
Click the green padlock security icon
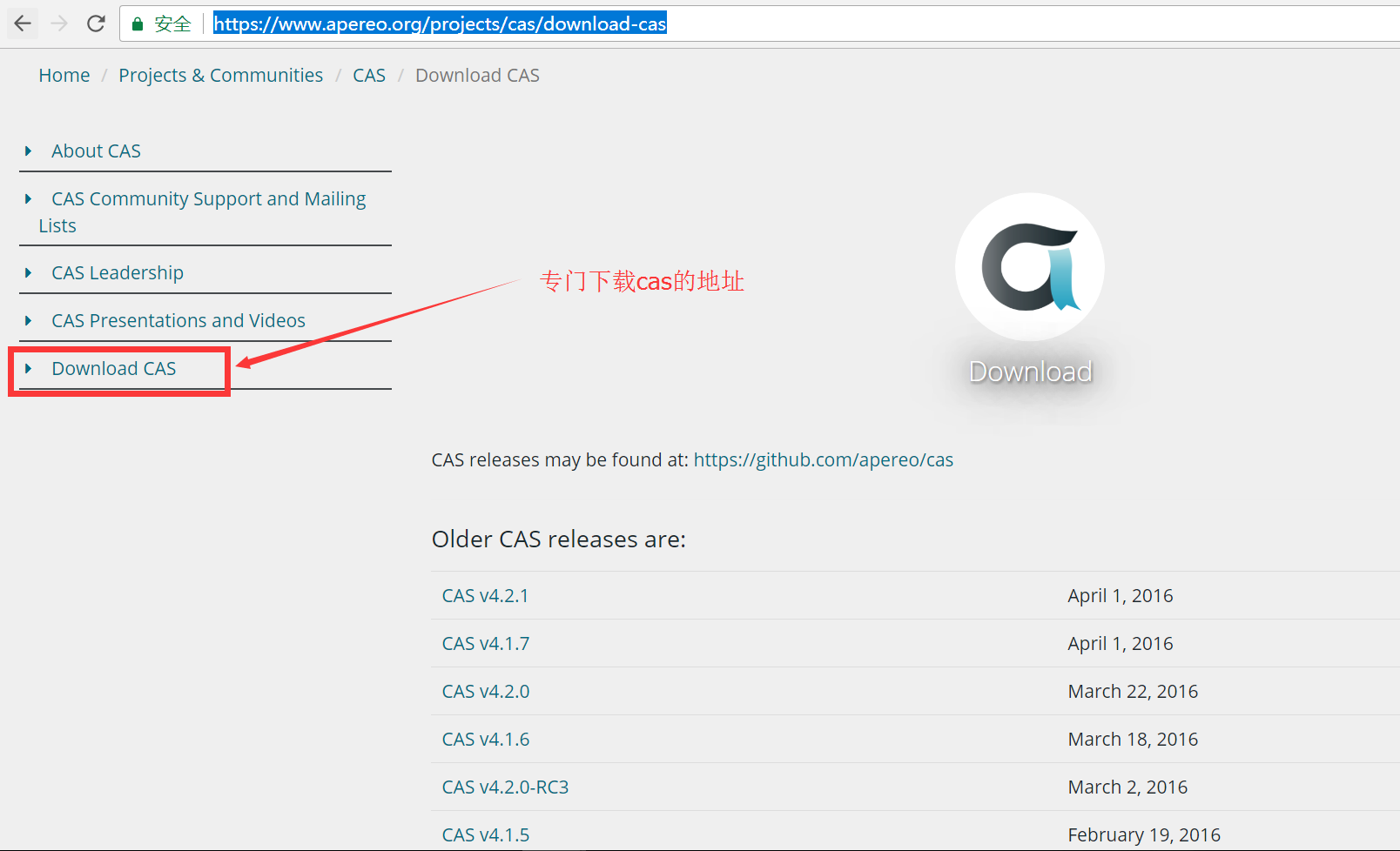(137, 24)
